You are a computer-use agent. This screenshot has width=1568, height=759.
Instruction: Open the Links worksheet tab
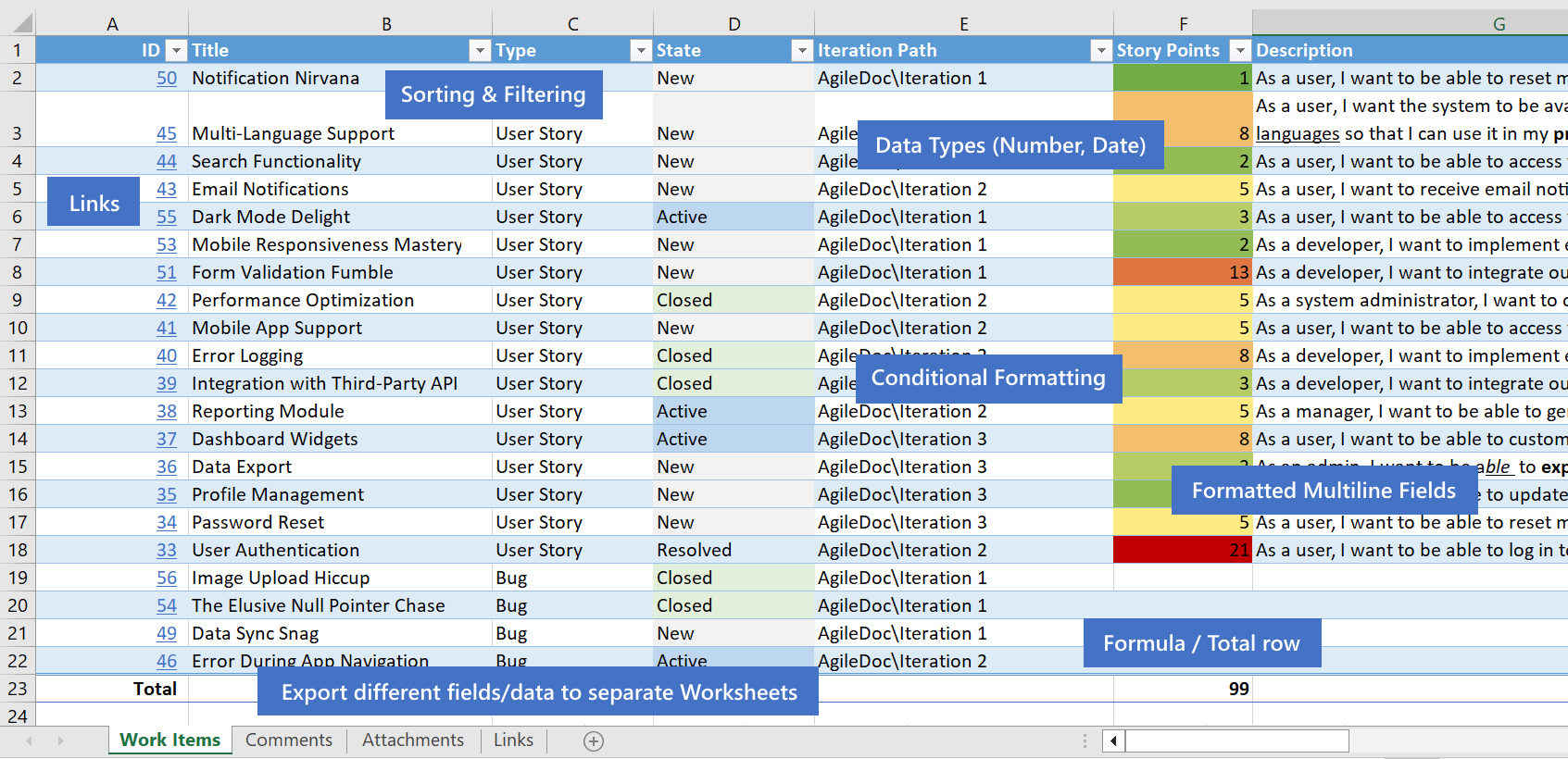513,740
